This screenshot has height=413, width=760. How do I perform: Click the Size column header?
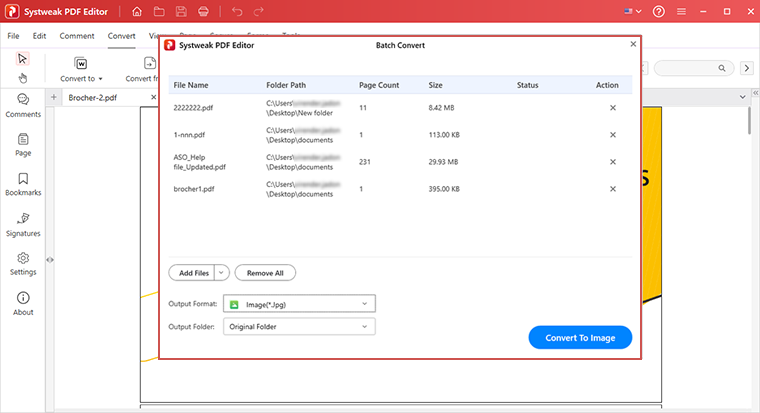tap(435, 85)
